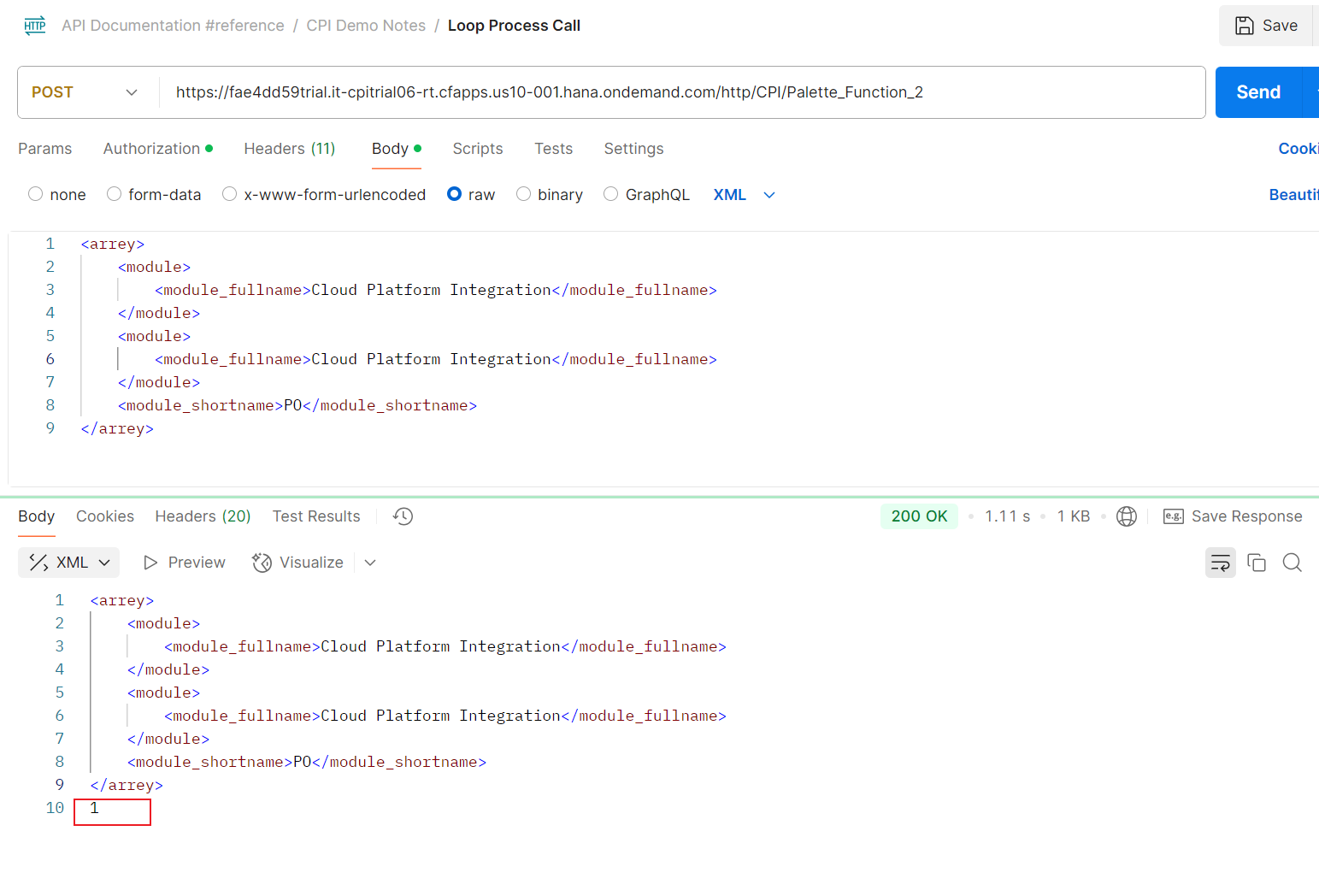The height and width of the screenshot is (896, 1319).
Task: Click the 200 OK status badge
Action: click(x=919, y=516)
